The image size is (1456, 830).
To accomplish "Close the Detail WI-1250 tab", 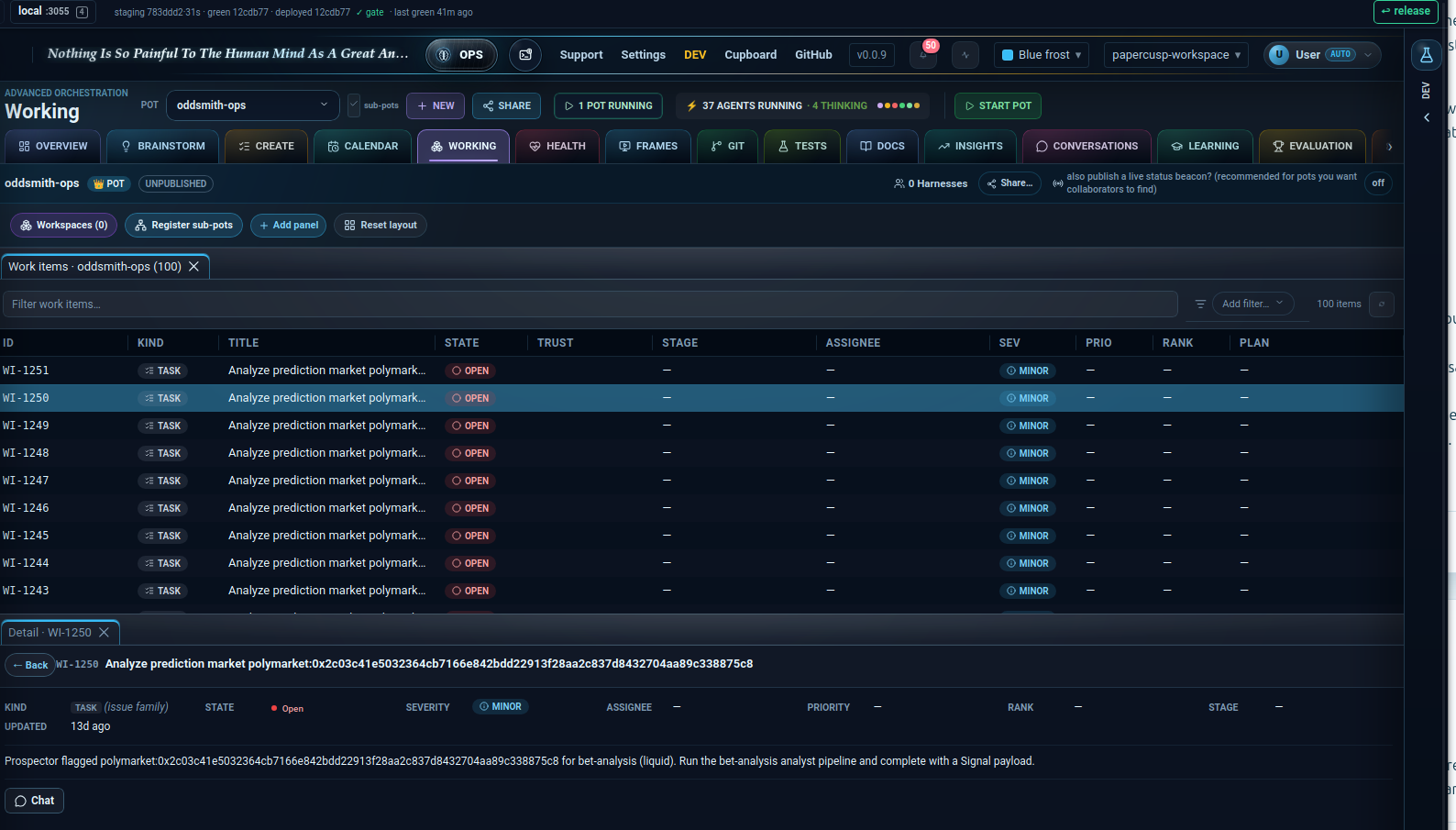I will coord(104,633).
